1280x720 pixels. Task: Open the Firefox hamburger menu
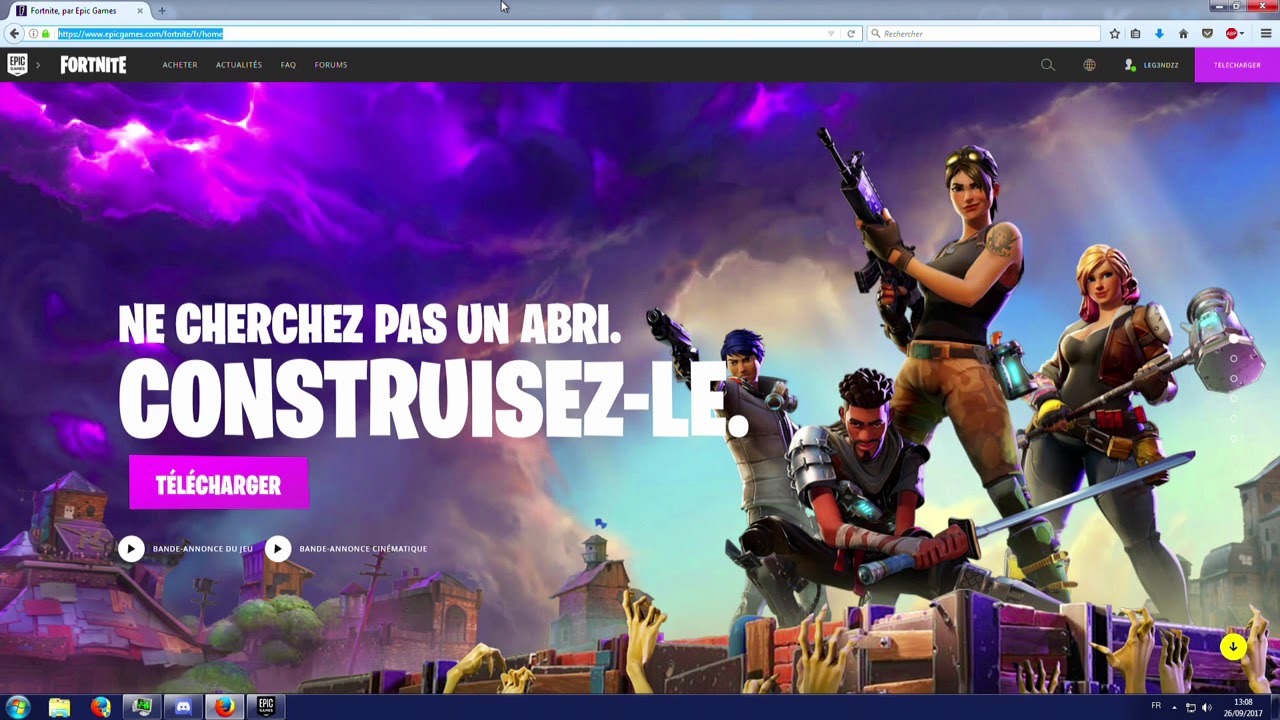point(1266,33)
